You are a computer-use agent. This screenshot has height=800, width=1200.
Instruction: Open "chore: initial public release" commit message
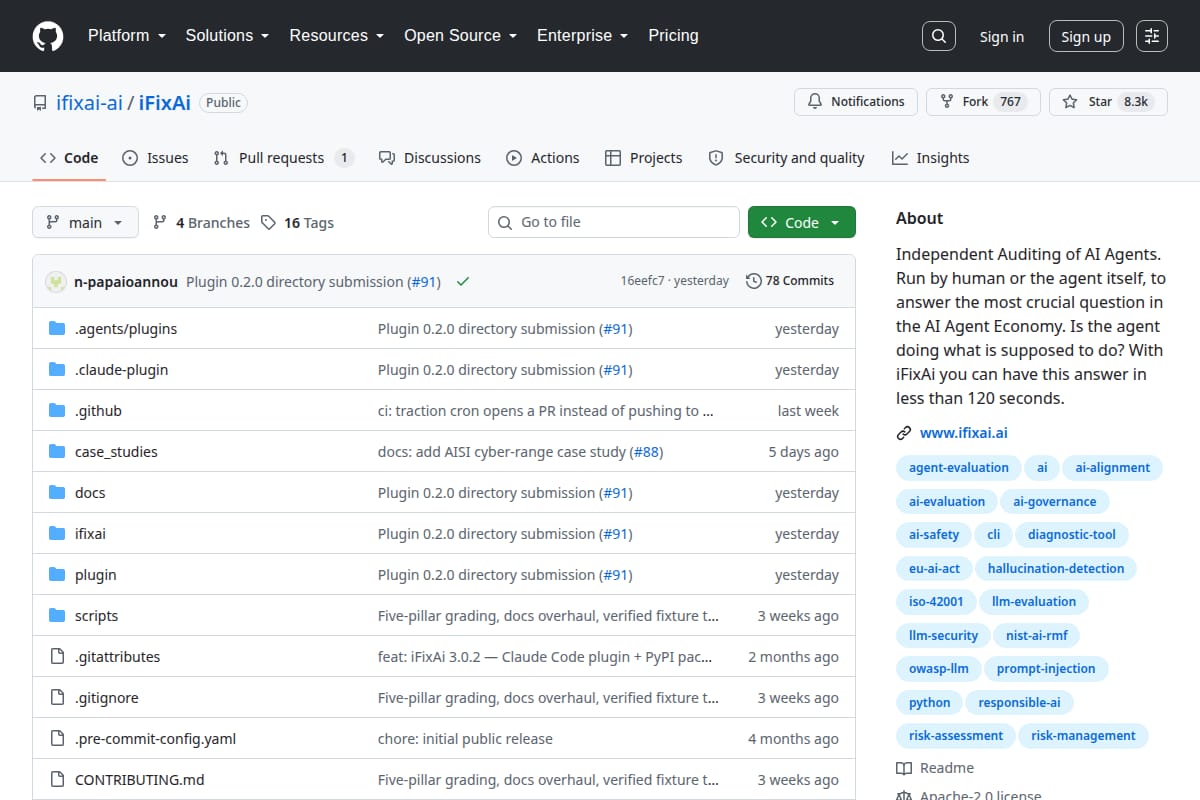click(x=465, y=739)
